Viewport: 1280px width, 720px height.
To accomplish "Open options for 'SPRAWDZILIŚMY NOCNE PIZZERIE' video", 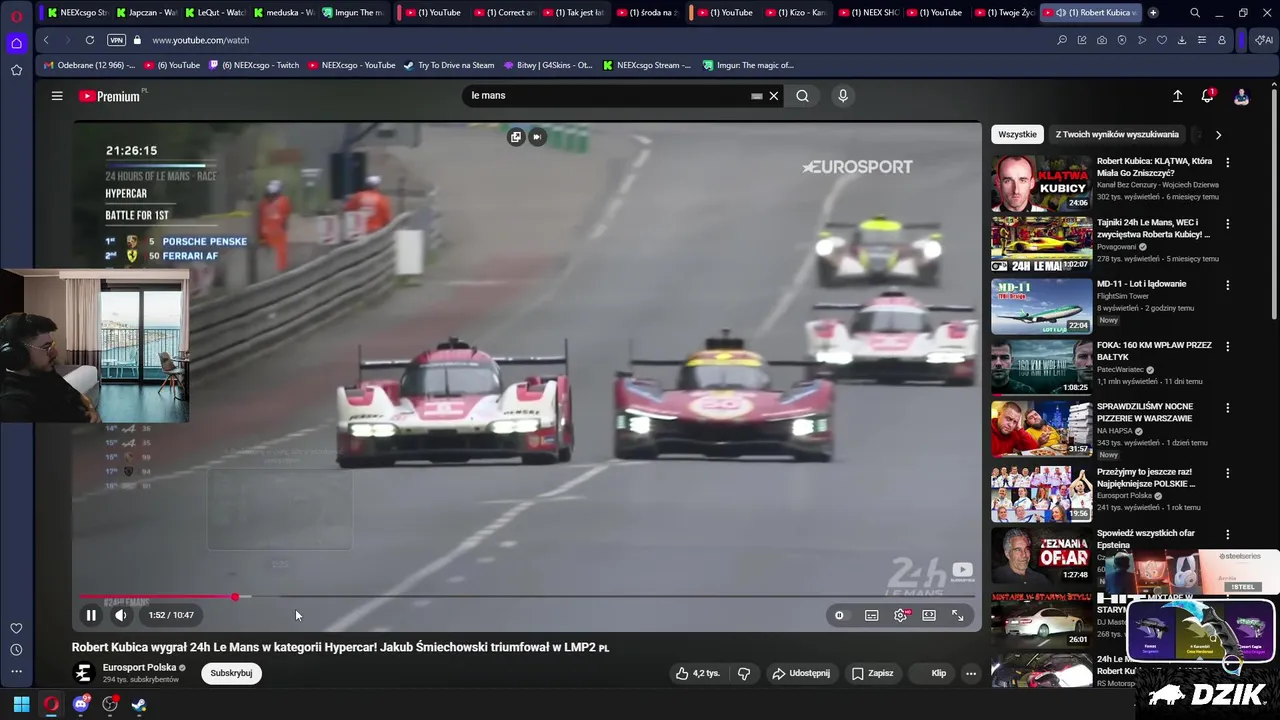I will pyautogui.click(x=1228, y=408).
